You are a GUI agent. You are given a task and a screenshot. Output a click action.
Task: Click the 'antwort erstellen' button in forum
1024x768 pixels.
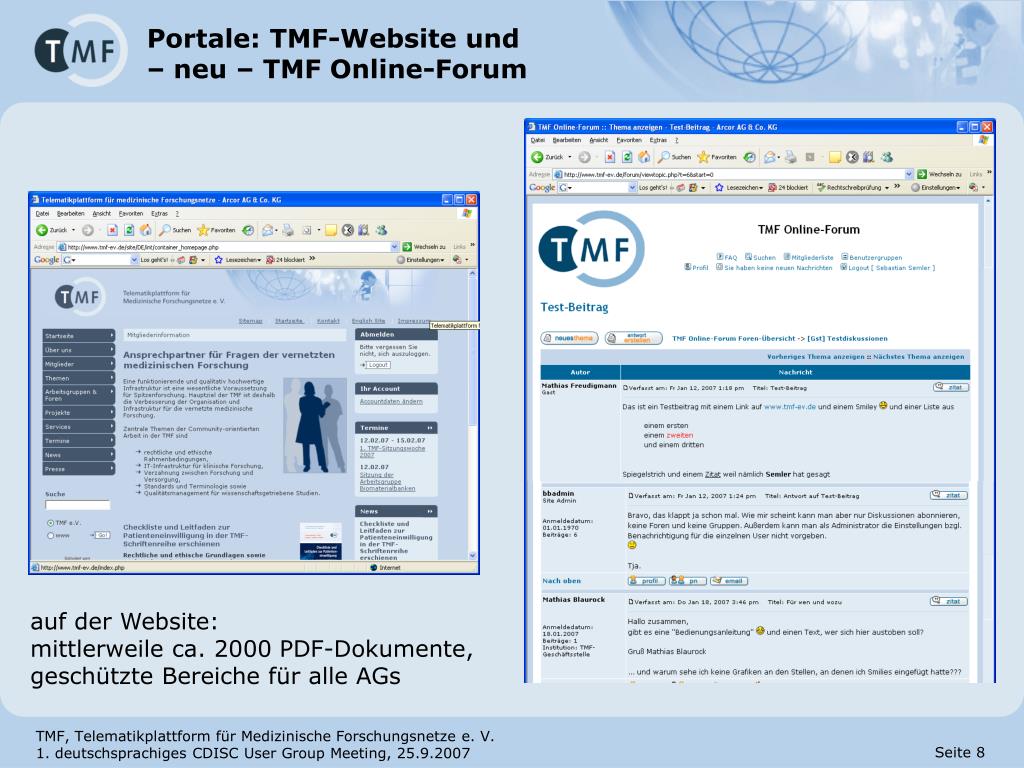tap(633, 338)
